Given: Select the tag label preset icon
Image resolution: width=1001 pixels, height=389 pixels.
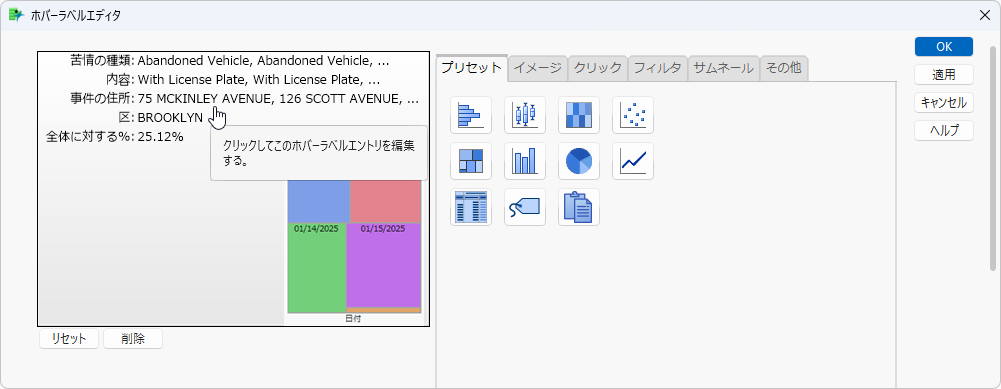Looking at the screenshot, I should tap(525, 207).
